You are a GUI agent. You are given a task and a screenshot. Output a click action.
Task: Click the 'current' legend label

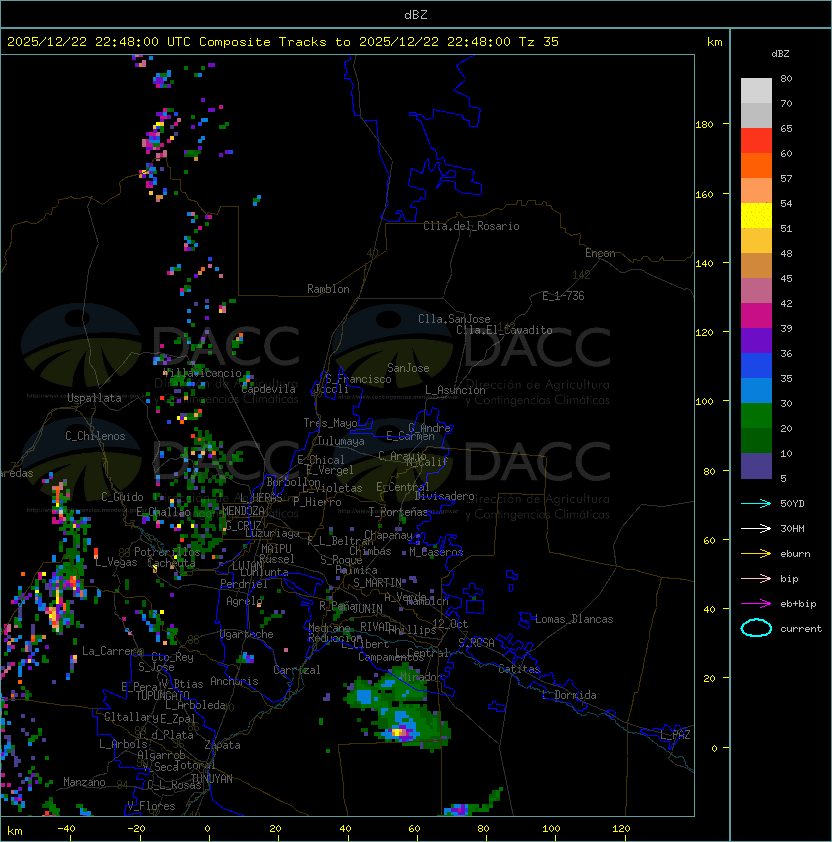pyautogui.click(x=801, y=629)
